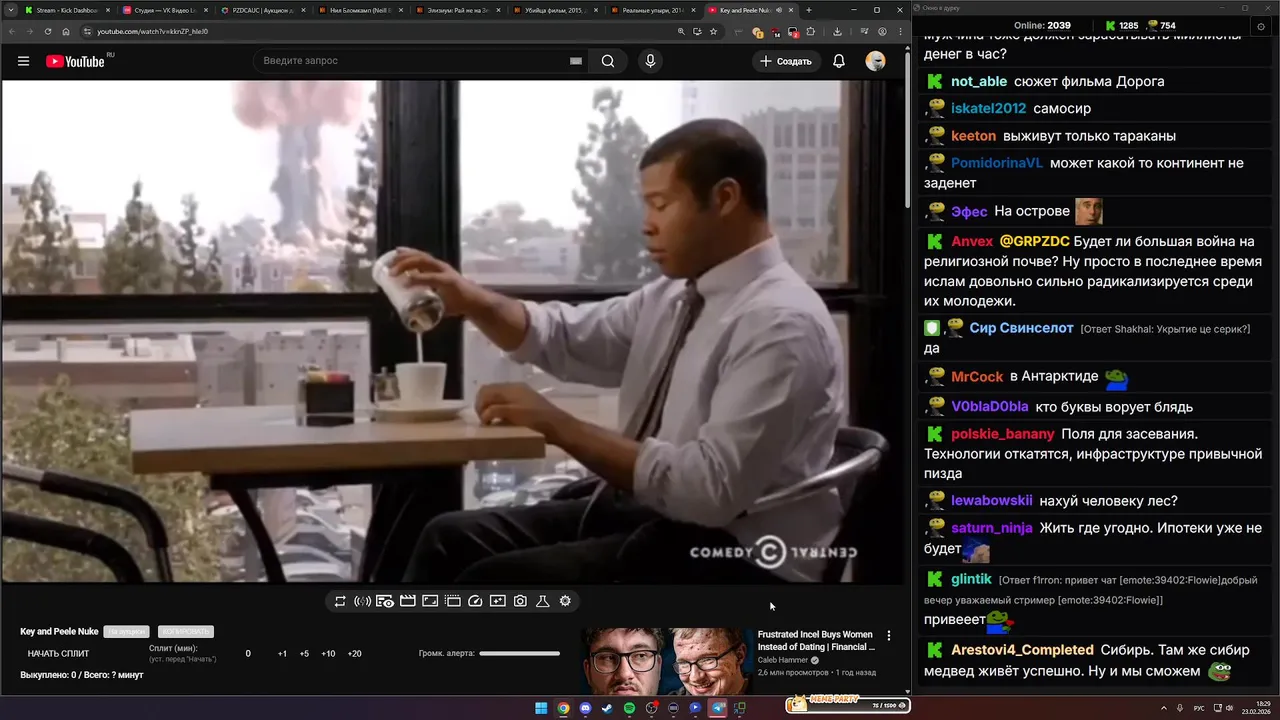Click the split minutes value 0 field

click(x=248, y=654)
